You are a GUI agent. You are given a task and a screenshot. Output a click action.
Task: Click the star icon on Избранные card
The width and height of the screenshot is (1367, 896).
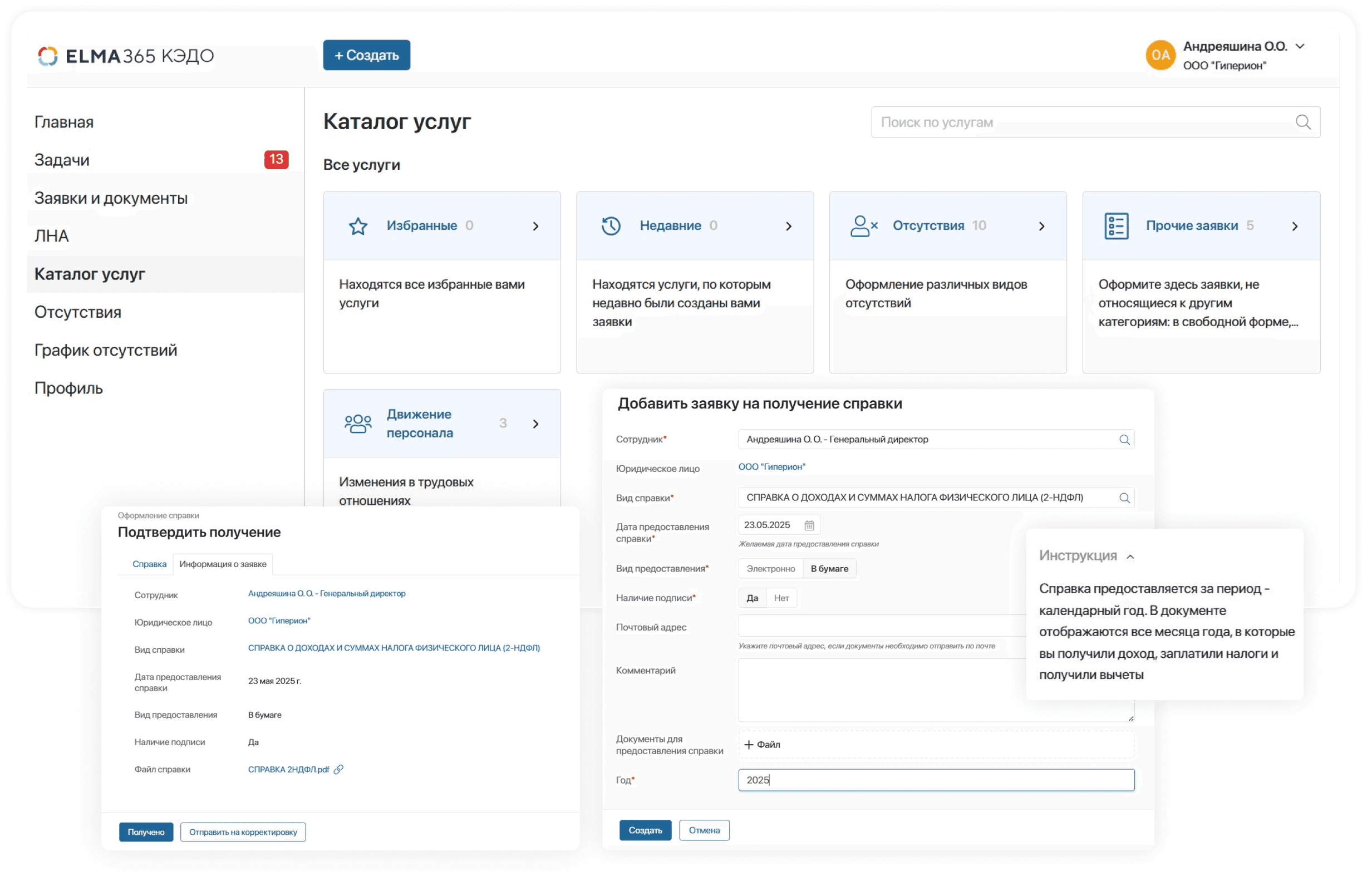pos(358,227)
